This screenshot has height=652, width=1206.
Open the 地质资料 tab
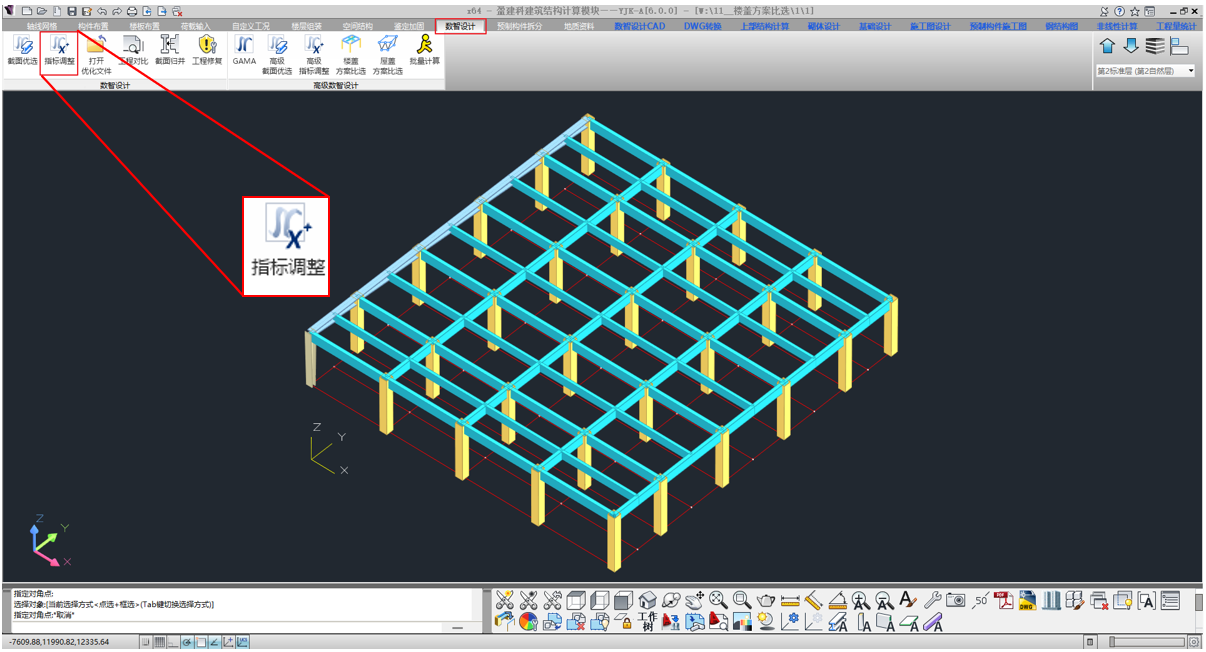click(579, 26)
